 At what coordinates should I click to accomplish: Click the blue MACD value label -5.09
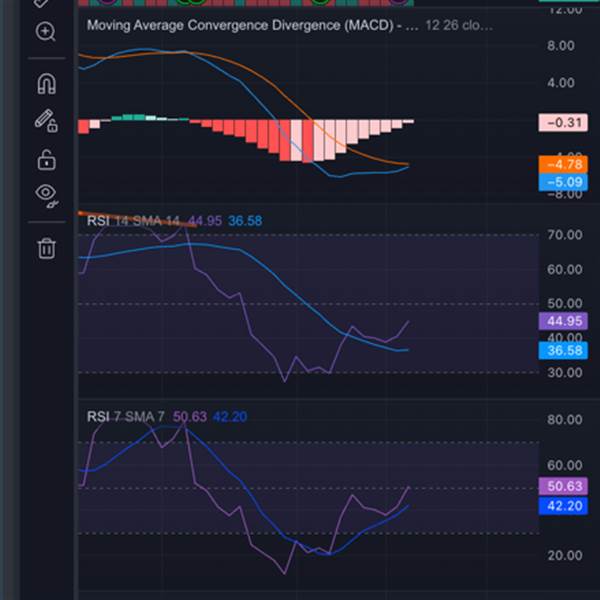[x=563, y=182]
